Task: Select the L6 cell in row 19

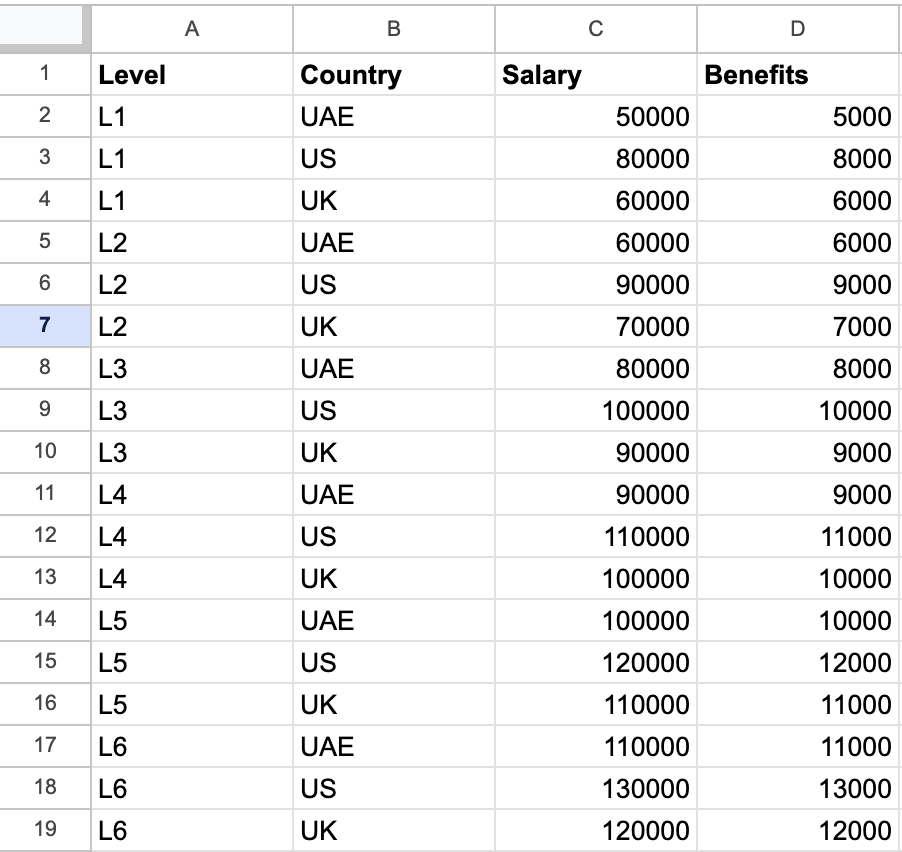Action: 192,831
